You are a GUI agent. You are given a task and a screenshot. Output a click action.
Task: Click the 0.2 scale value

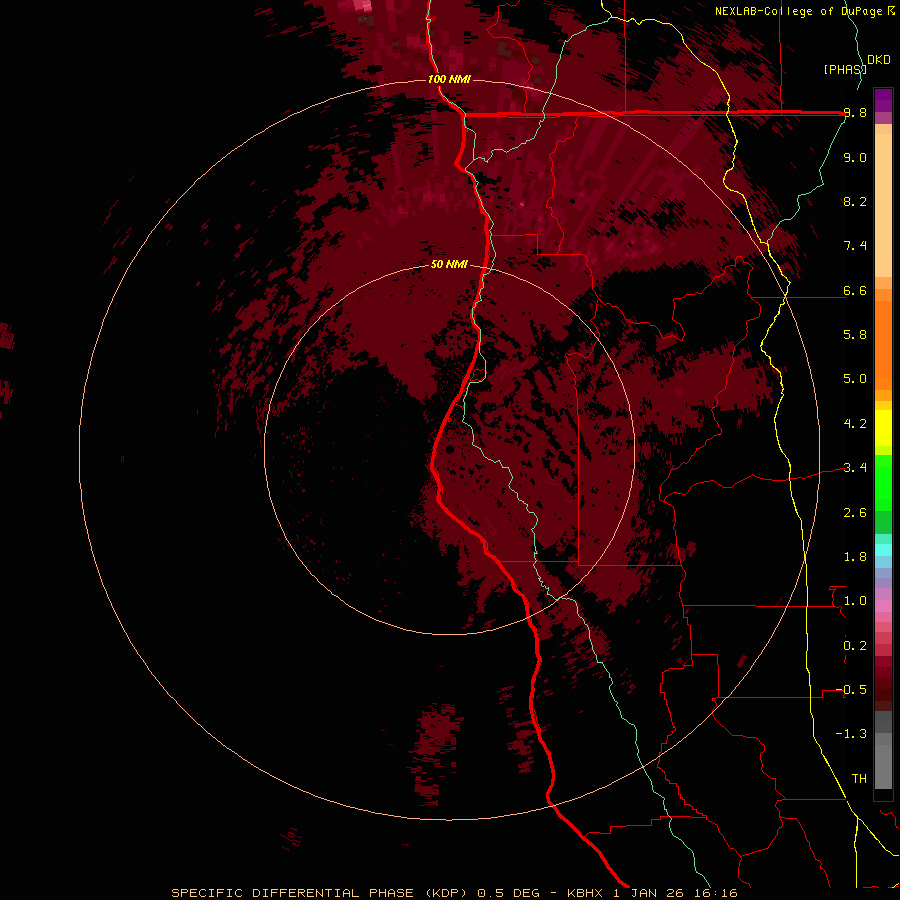[x=855, y=646]
